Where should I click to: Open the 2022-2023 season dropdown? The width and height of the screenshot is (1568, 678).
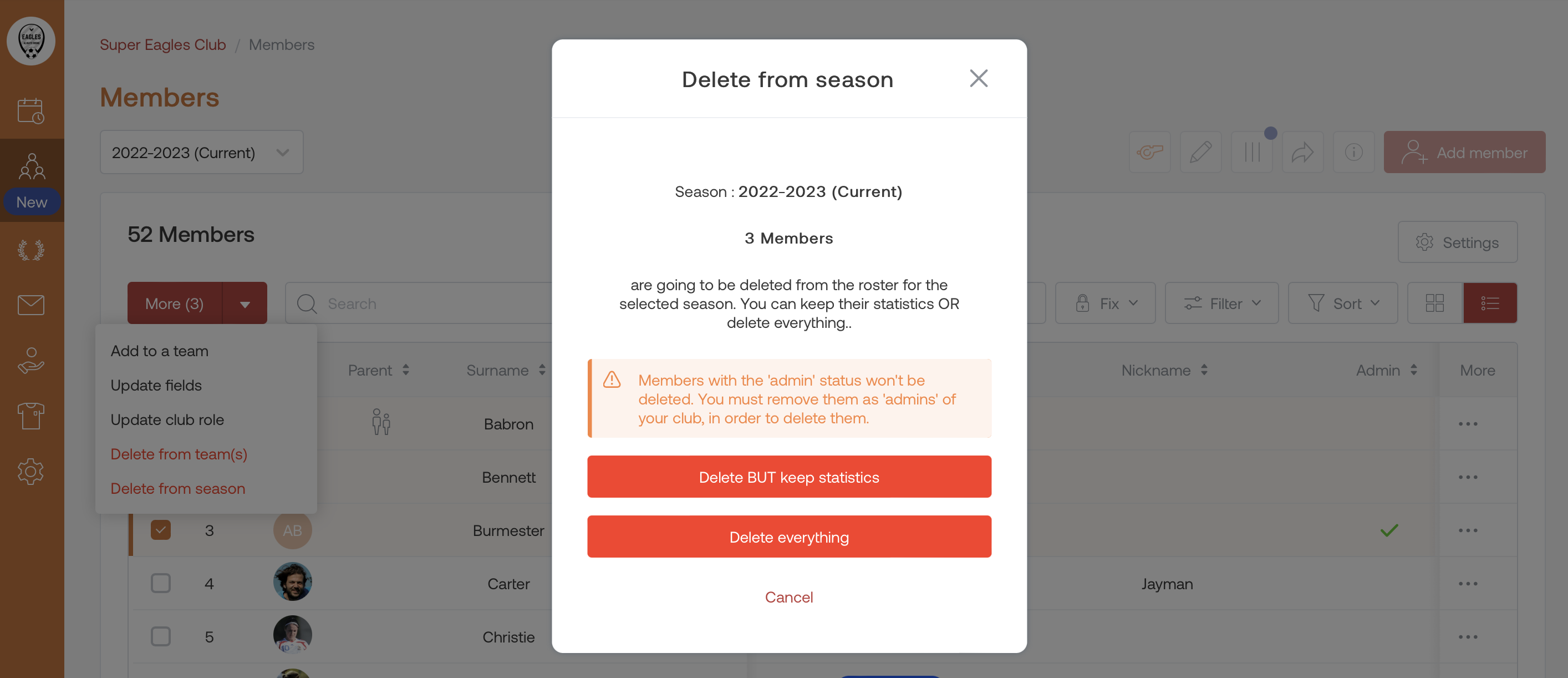tap(201, 152)
